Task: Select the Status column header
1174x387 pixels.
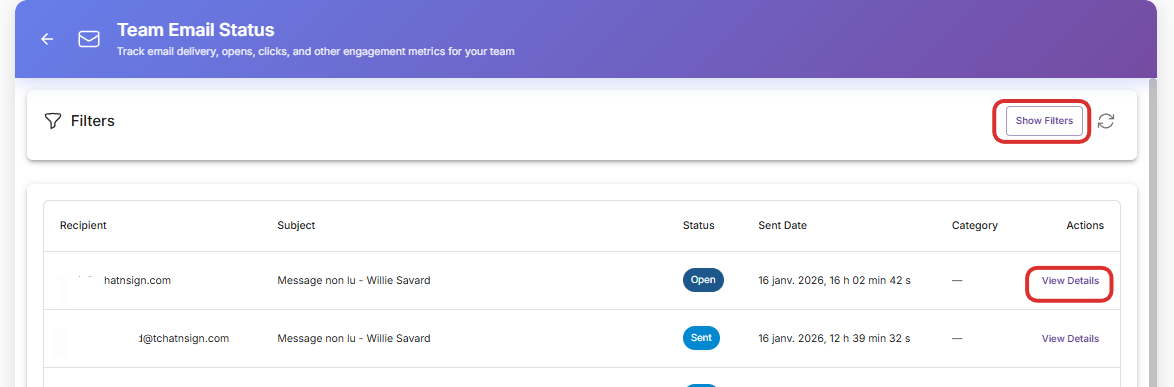Action: click(x=699, y=225)
